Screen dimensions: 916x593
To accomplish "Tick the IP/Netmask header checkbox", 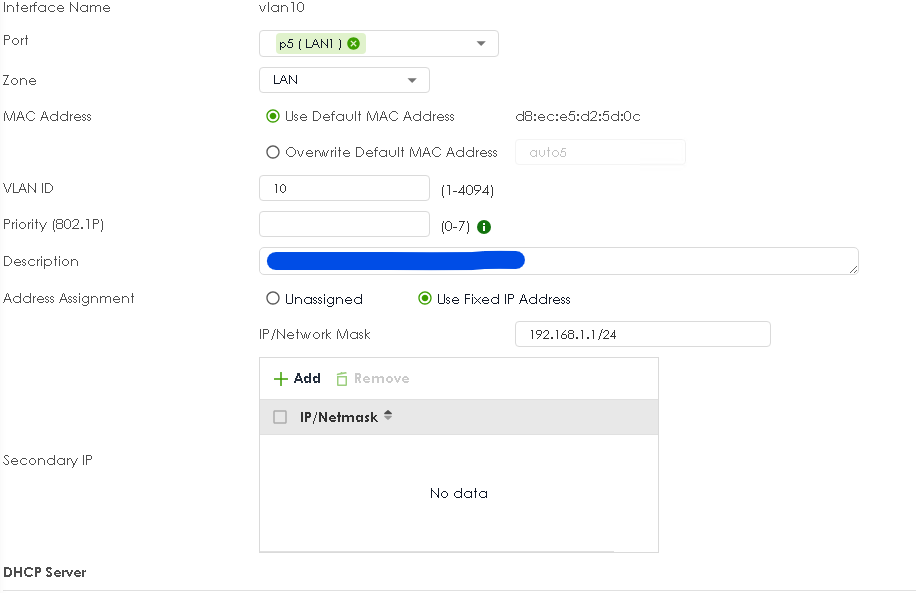I will [280, 417].
